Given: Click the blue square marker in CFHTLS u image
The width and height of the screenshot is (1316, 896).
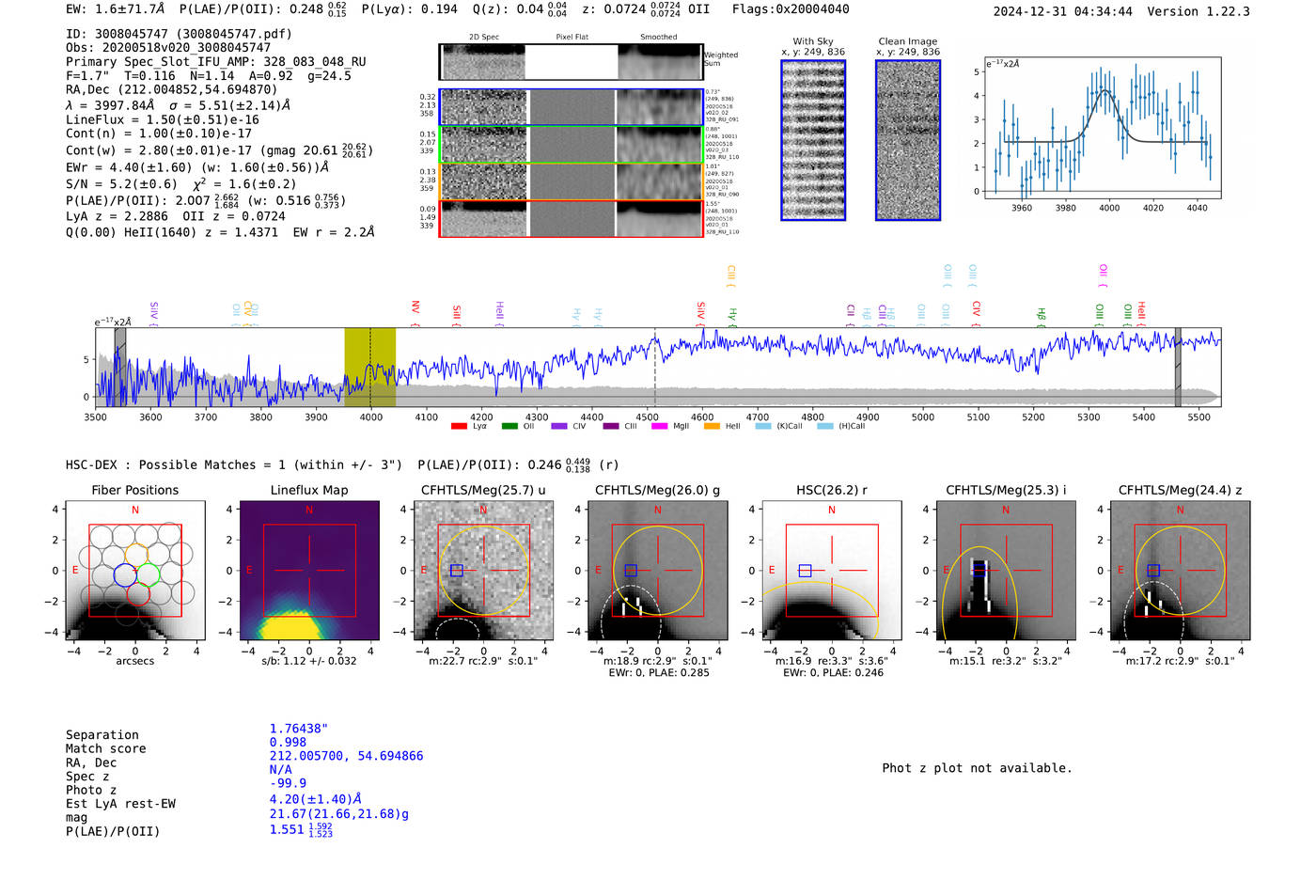Looking at the screenshot, I should coord(457,571).
